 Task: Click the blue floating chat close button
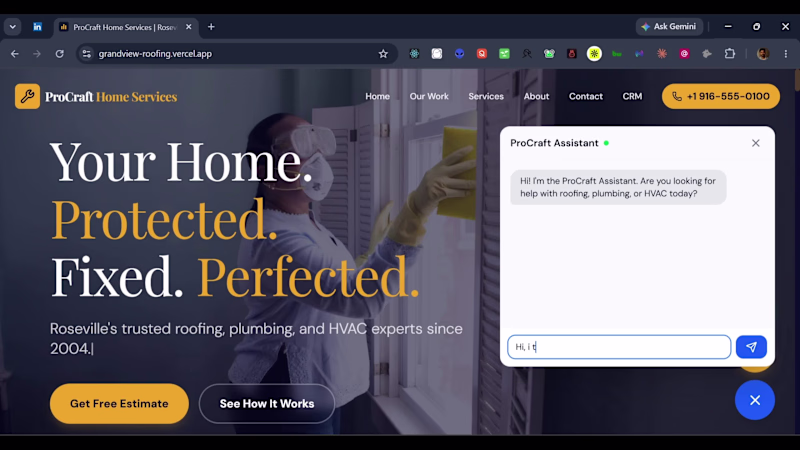[755, 400]
